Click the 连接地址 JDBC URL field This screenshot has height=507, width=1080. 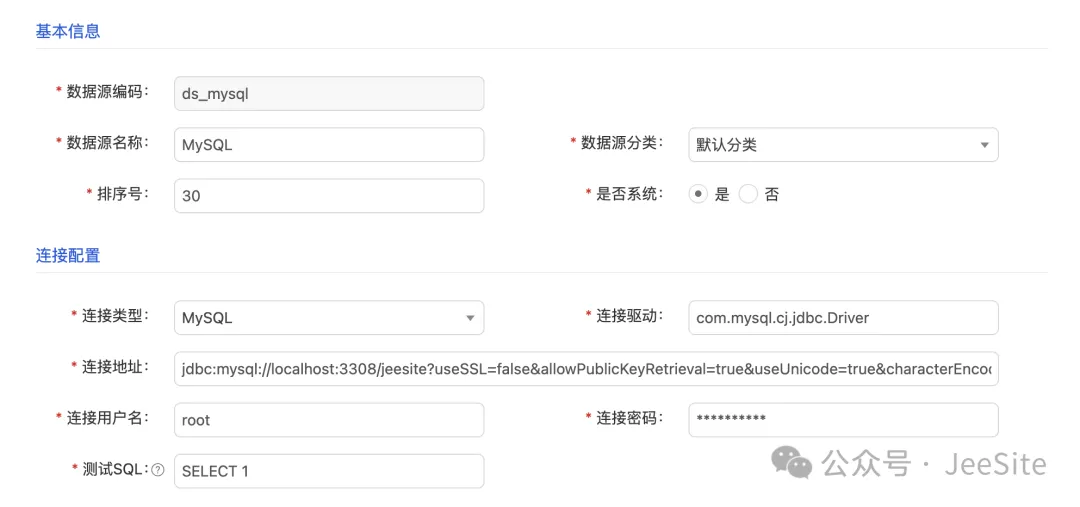(585, 369)
